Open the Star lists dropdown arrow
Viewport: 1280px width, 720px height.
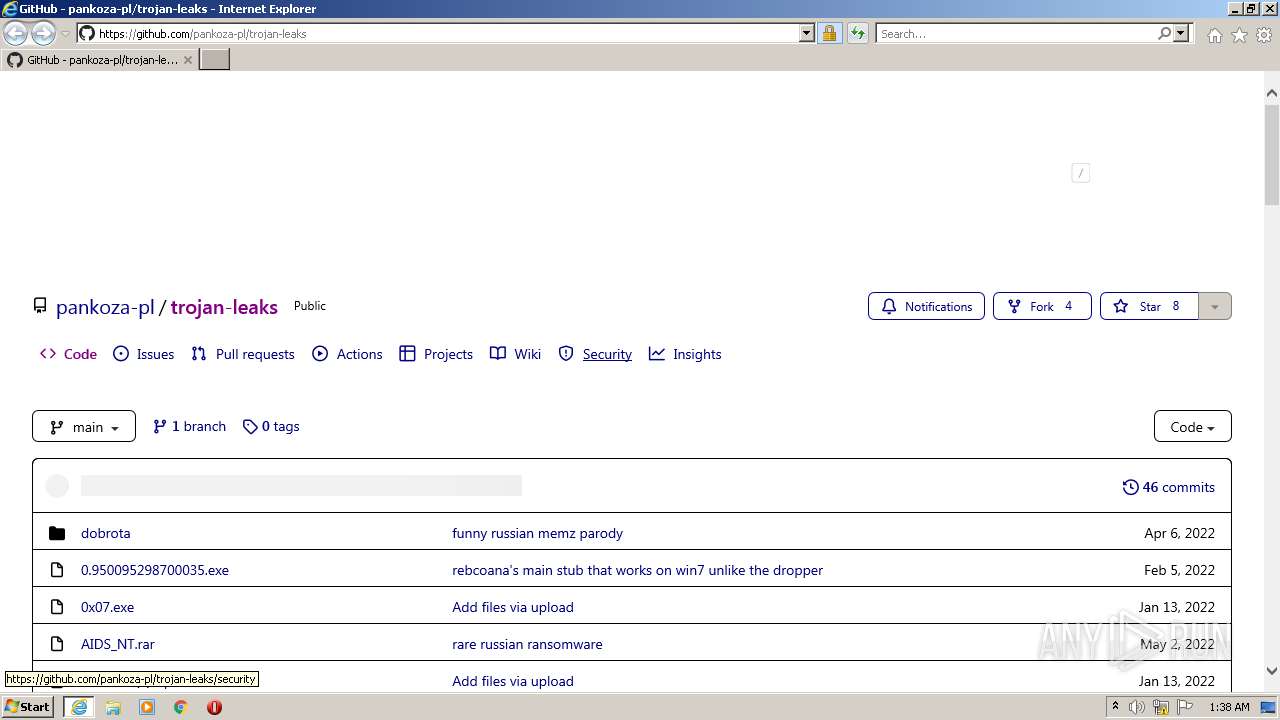tap(1214, 306)
